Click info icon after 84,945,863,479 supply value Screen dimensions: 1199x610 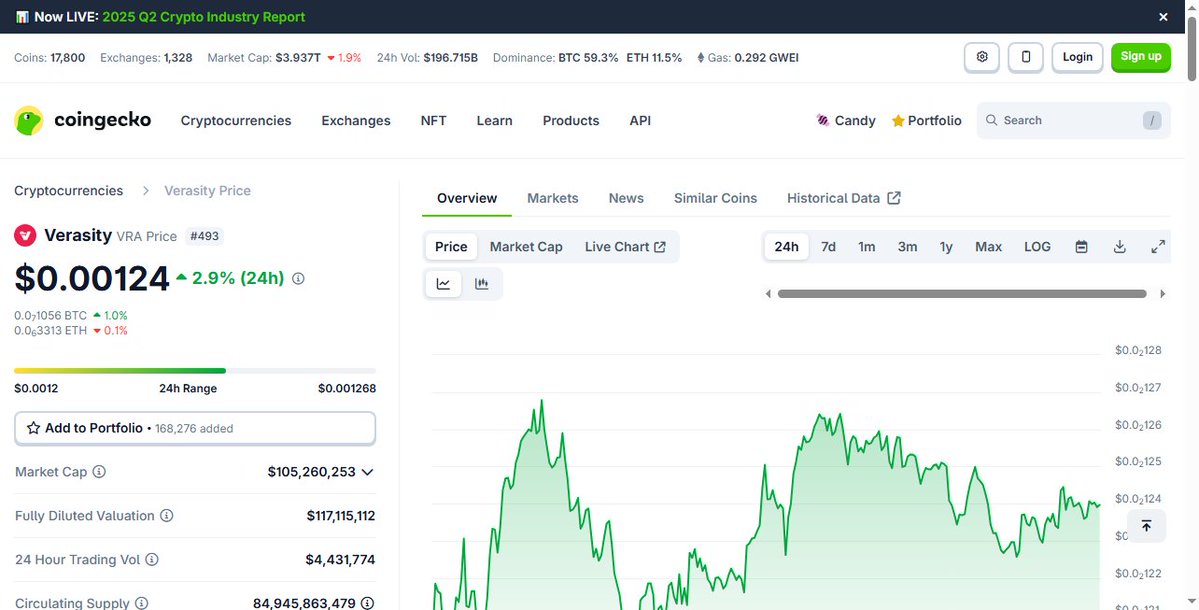click(x=367, y=603)
